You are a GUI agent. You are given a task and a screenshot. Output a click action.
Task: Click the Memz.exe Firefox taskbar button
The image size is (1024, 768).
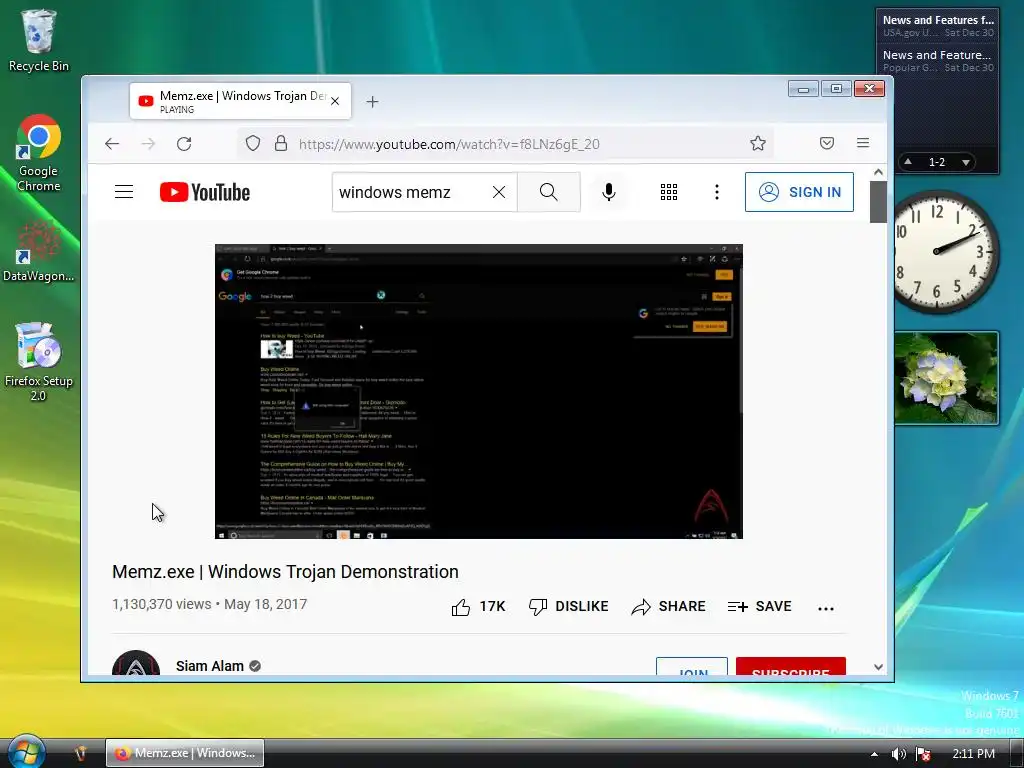(x=185, y=753)
